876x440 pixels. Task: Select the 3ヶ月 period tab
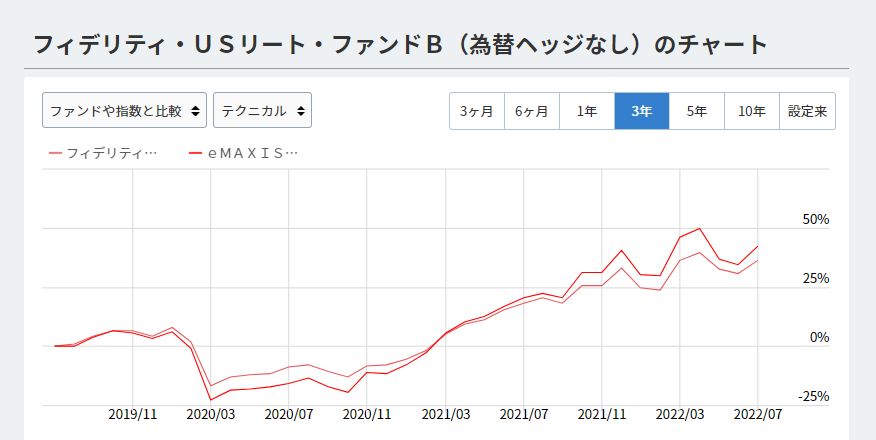click(476, 111)
